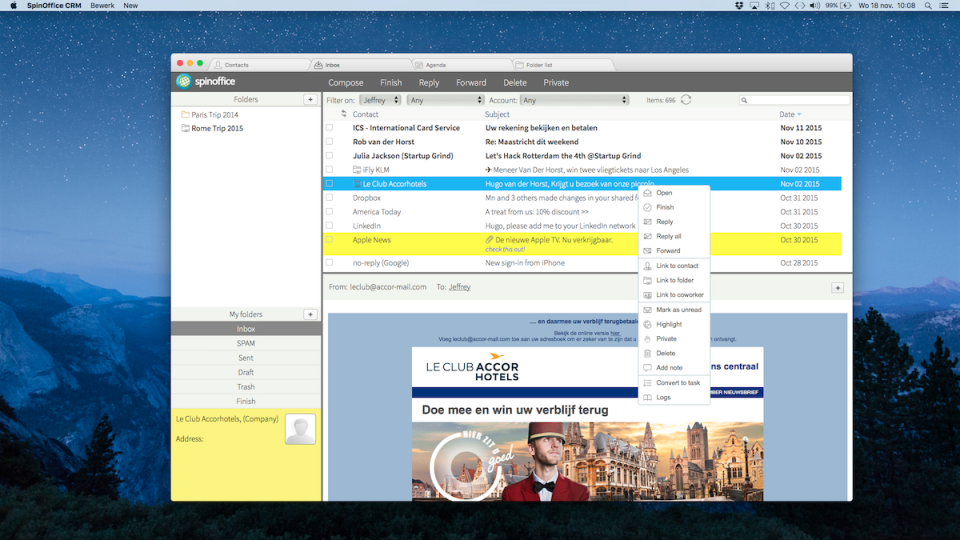Screen dimensions: 960x540
Task: Open Spotlight search in menu bar
Action: (928, 6)
